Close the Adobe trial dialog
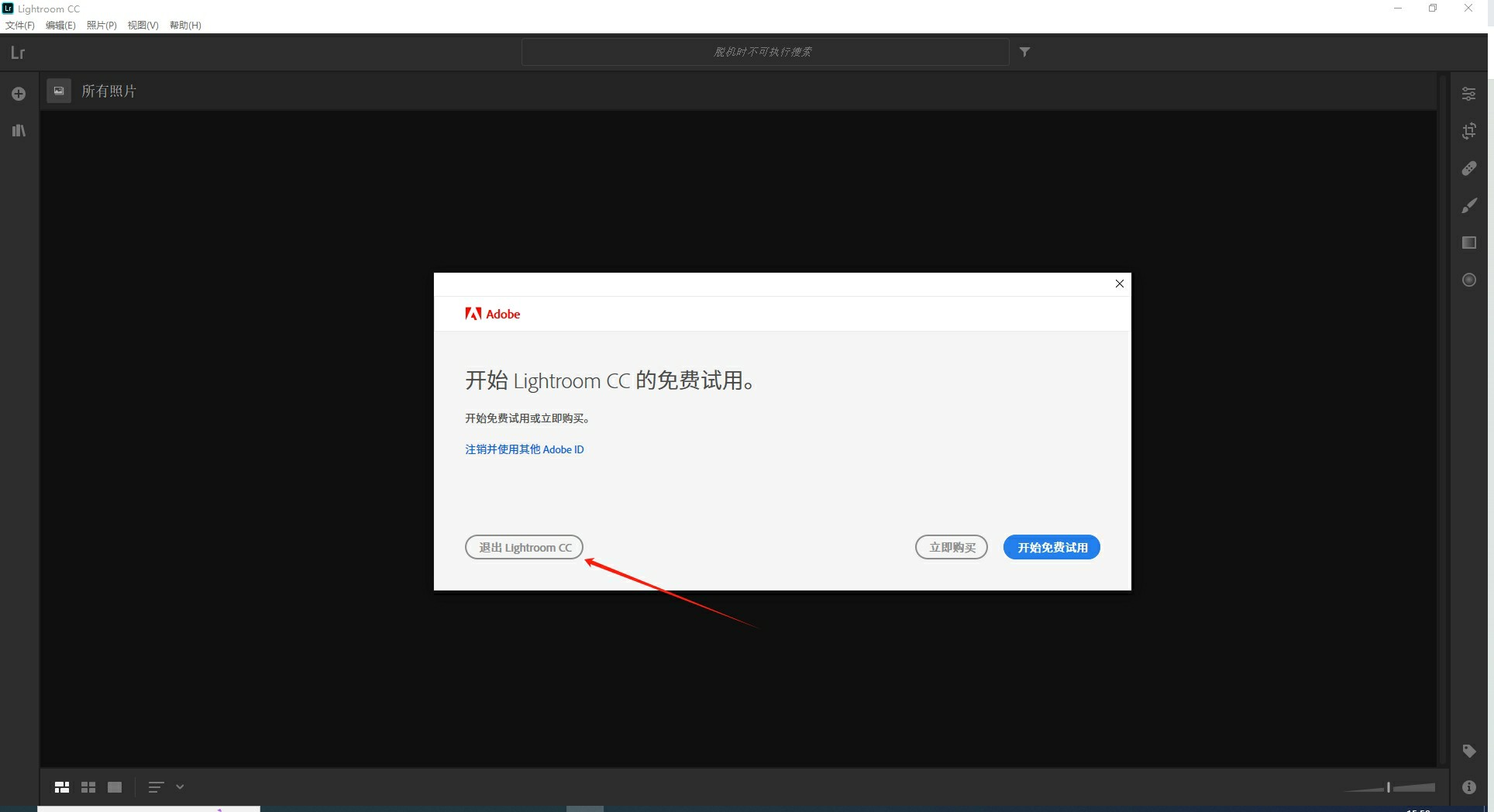 [1119, 284]
